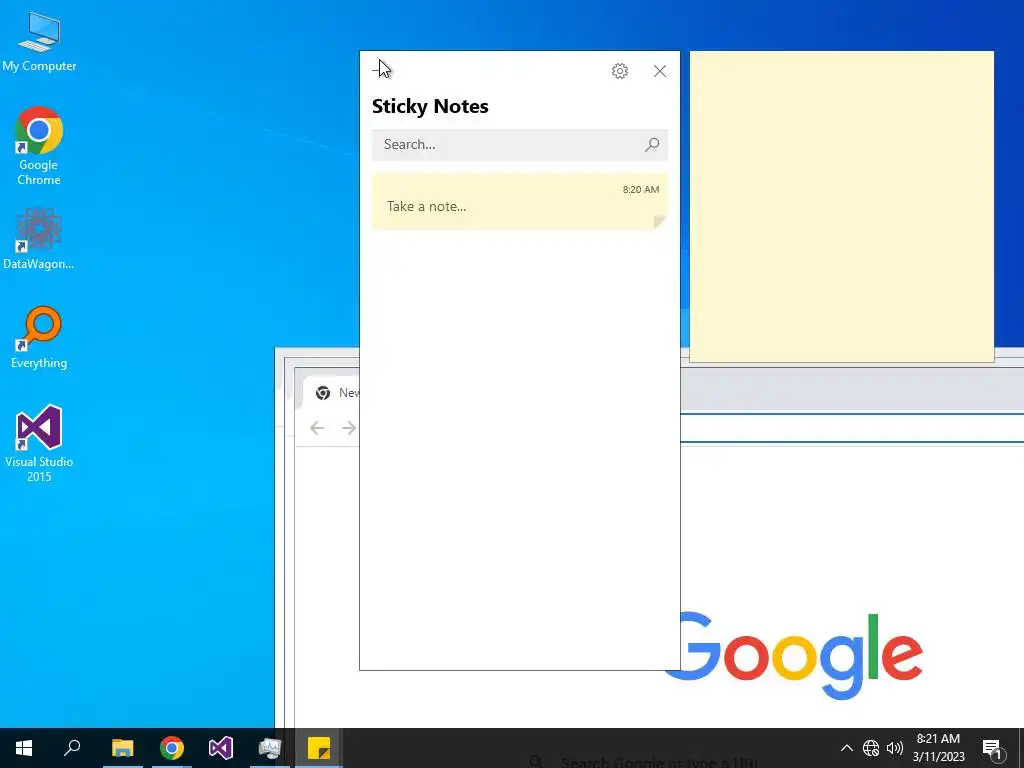Open taskbar search magnifier
This screenshot has height=768, width=1024.
72,748
